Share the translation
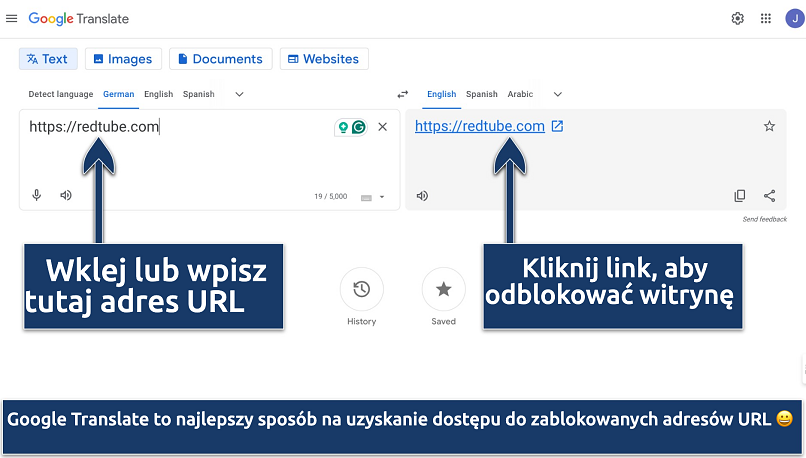Screen dimensions: 806x458 [770, 196]
